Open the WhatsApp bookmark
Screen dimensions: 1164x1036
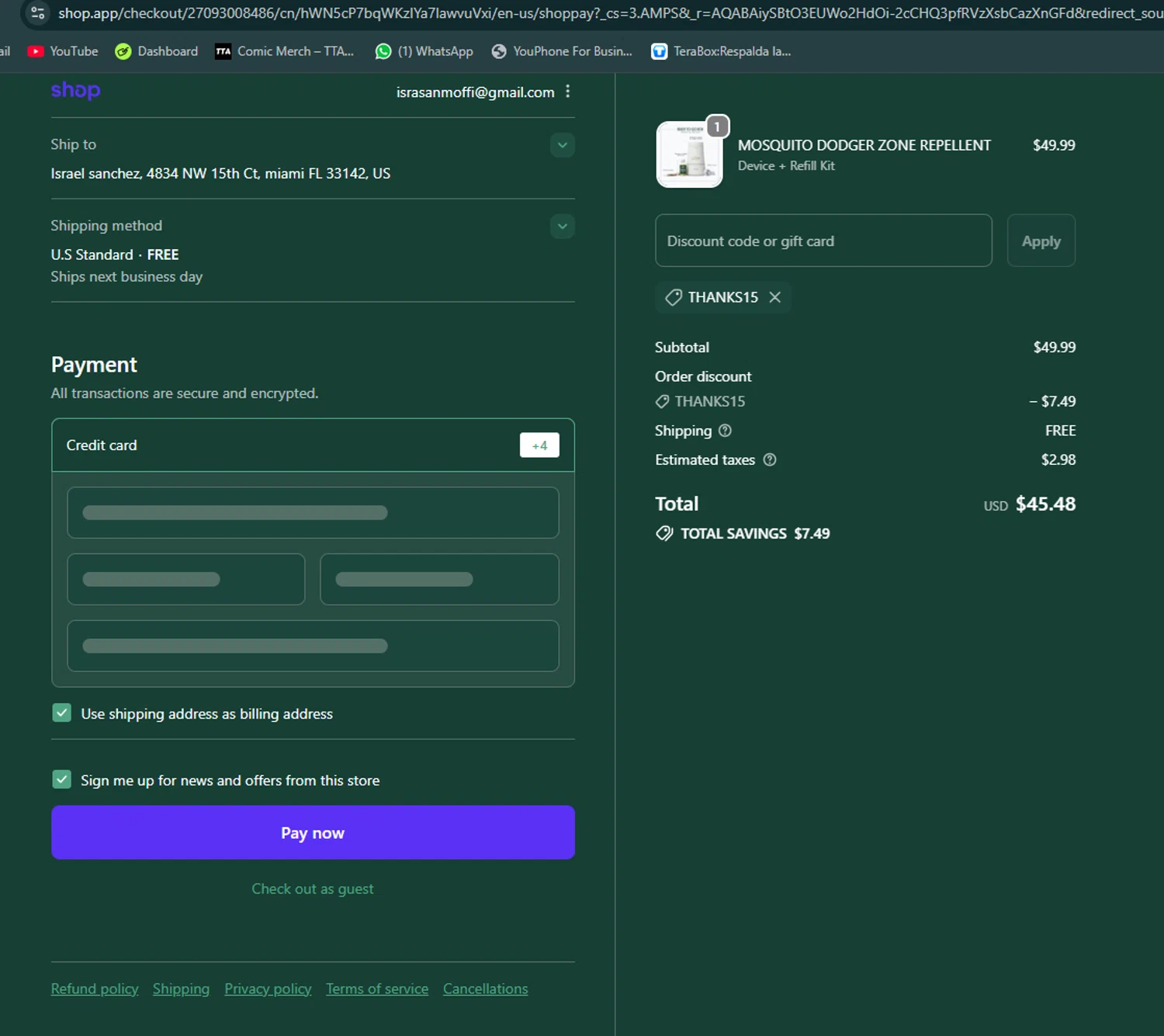[x=424, y=51]
